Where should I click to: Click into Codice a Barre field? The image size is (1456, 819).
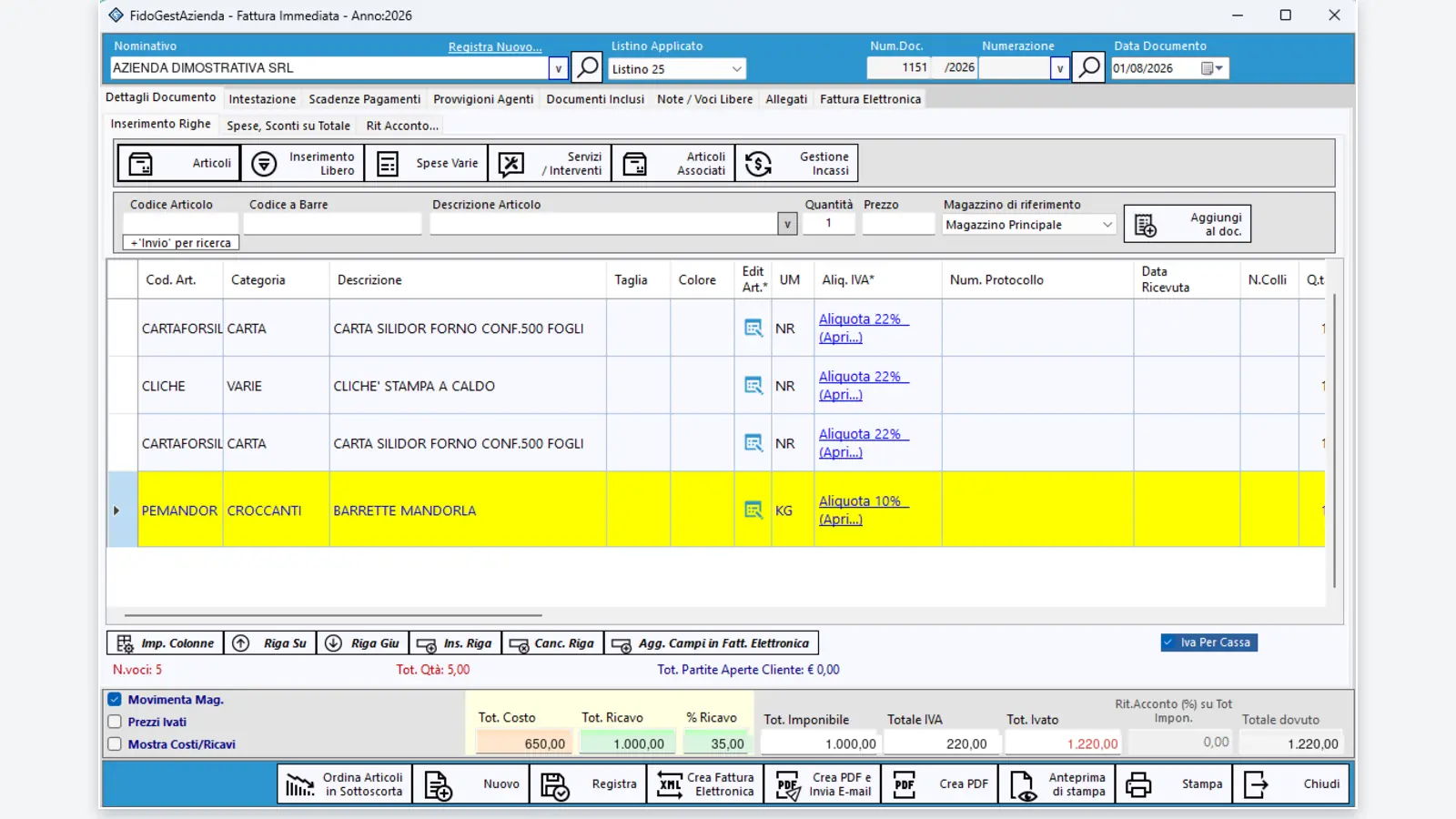point(333,224)
